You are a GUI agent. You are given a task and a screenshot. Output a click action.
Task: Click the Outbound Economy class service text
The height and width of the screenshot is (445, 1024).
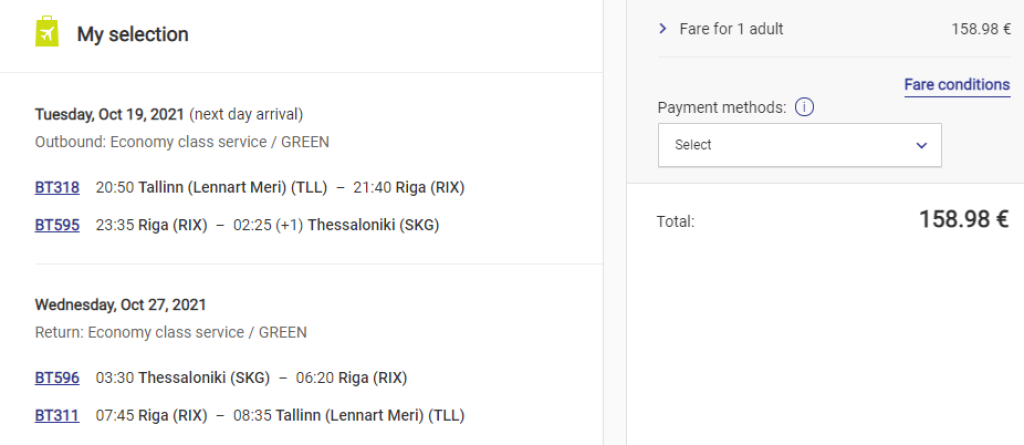[182, 142]
